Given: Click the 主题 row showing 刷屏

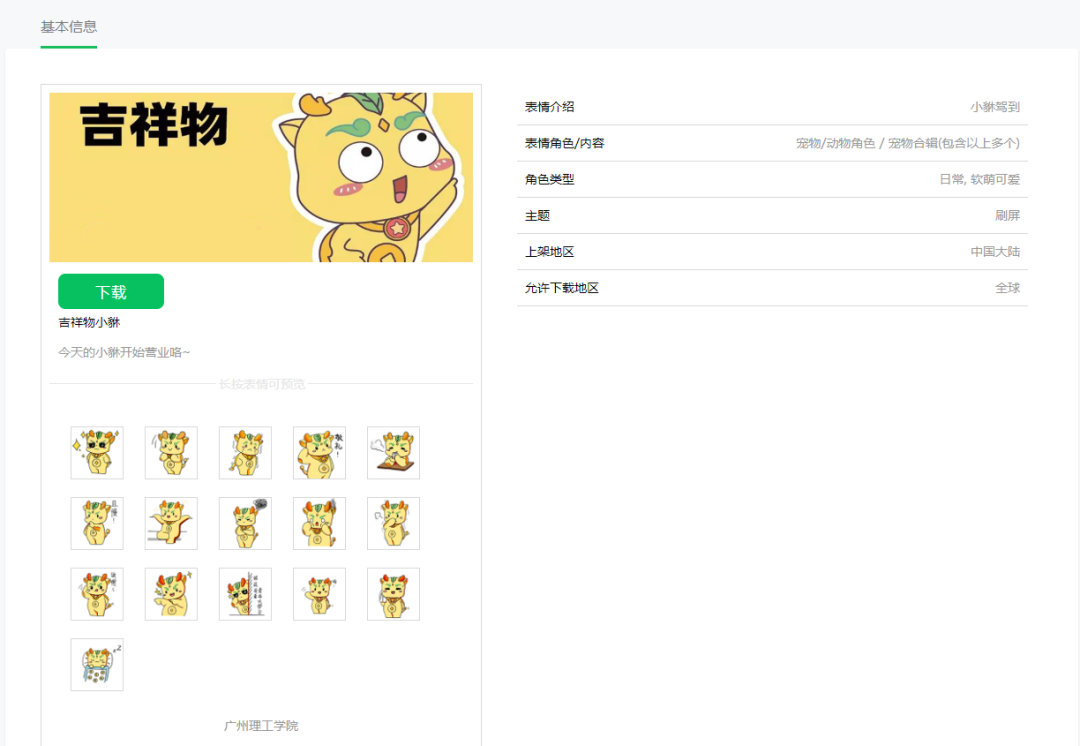Looking at the screenshot, I should coord(772,216).
